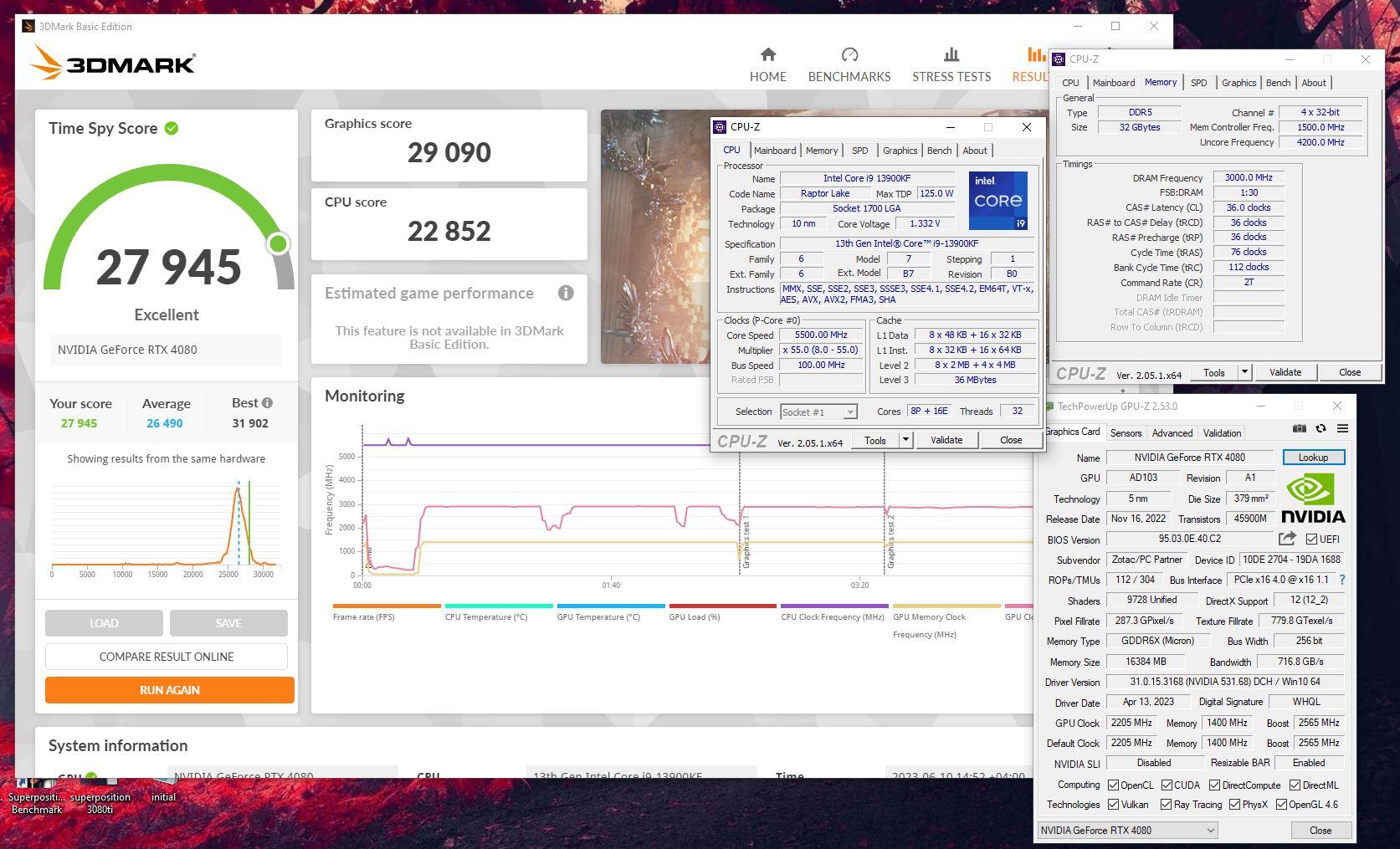Go to the Stress Tests section
This screenshot has height=849, width=1400.
point(951,65)
